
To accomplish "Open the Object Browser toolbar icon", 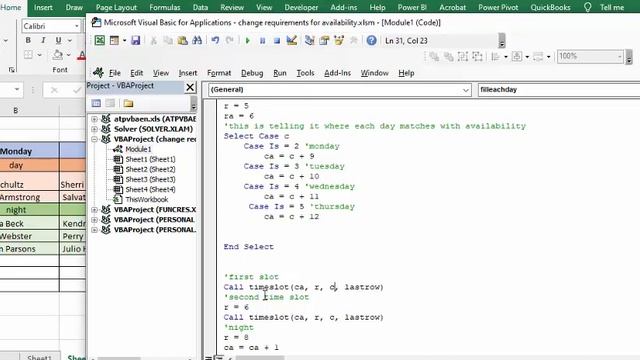I will tap(339, 40).
